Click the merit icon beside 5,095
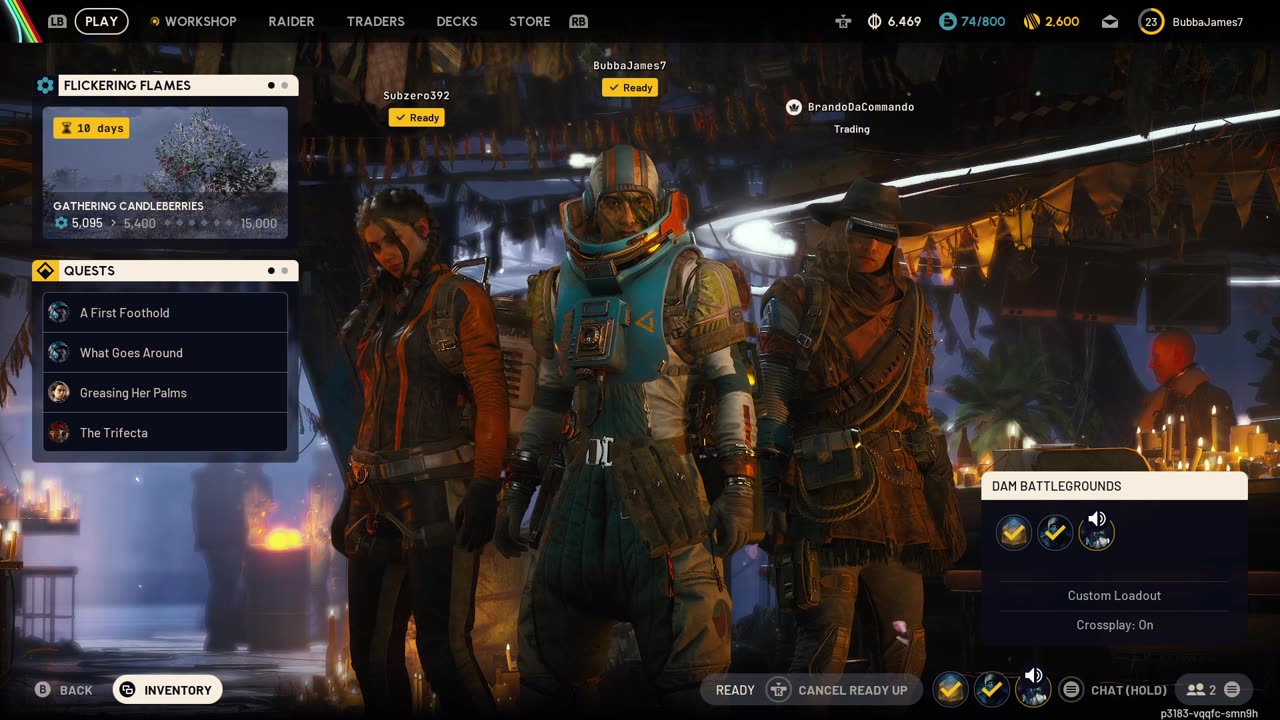1280x720 pixels. pyautogui.click(x=61, y=223)
